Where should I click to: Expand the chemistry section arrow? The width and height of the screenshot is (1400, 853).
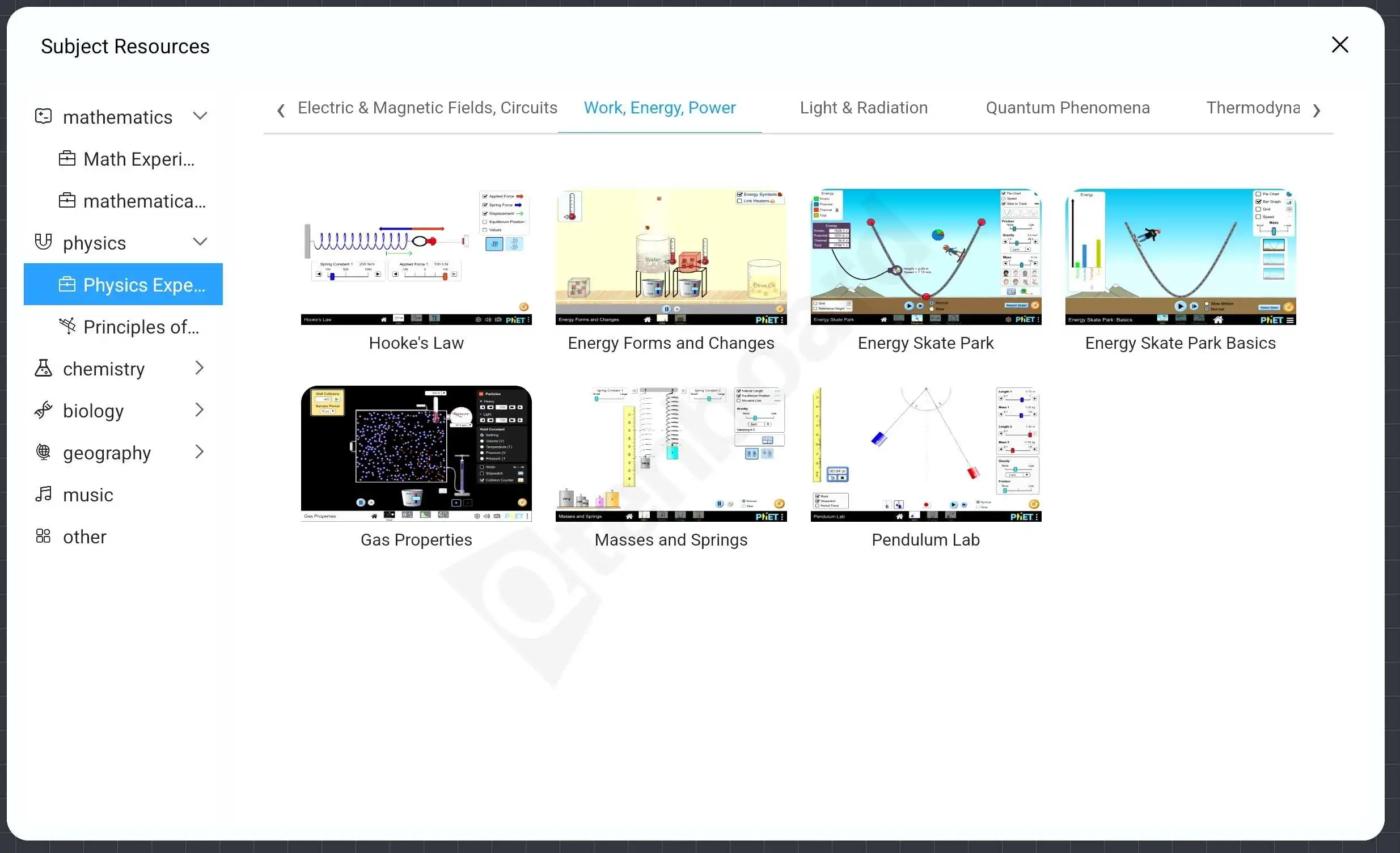(200, 368)
